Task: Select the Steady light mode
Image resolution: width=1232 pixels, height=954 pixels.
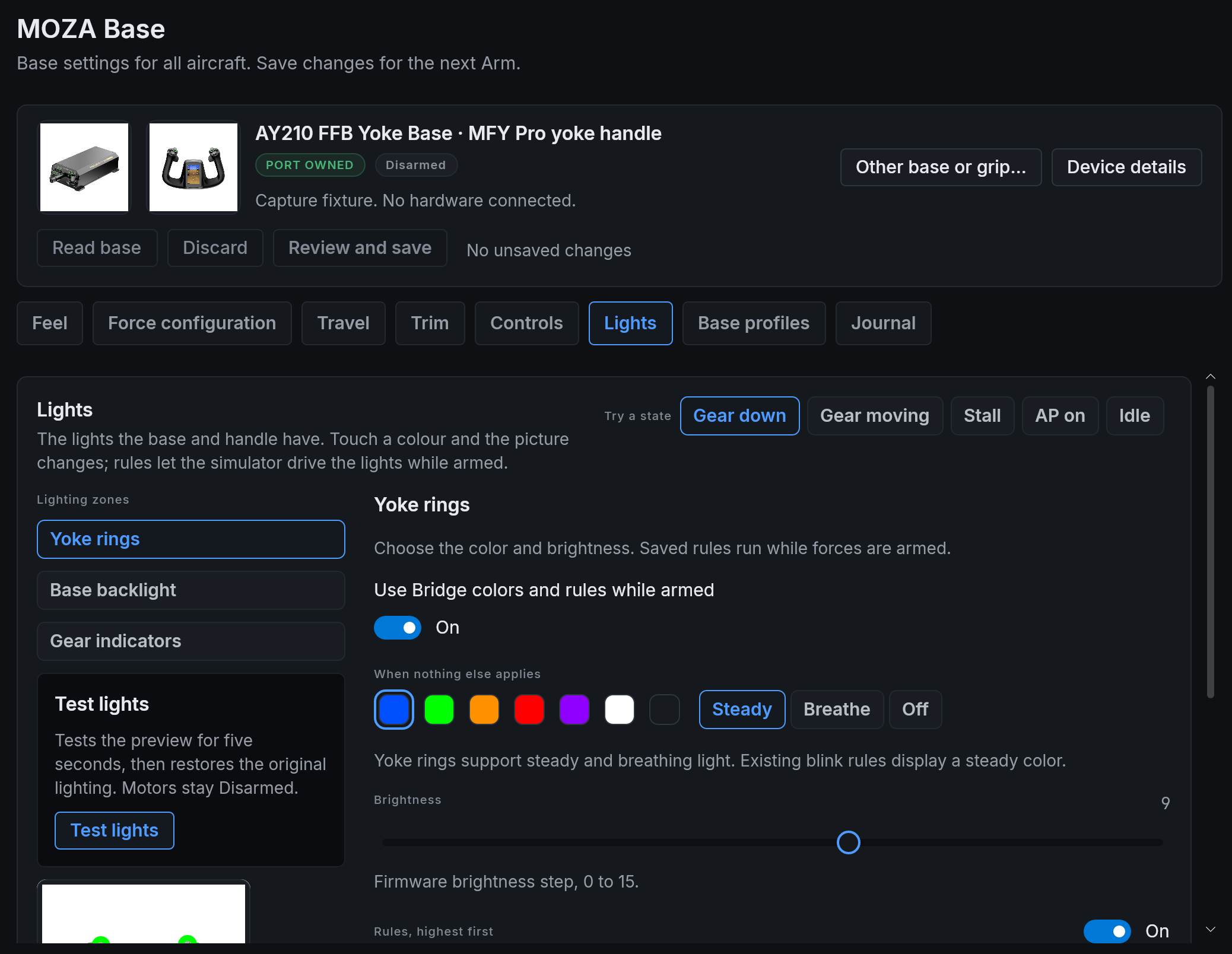Action: (742, 710)
